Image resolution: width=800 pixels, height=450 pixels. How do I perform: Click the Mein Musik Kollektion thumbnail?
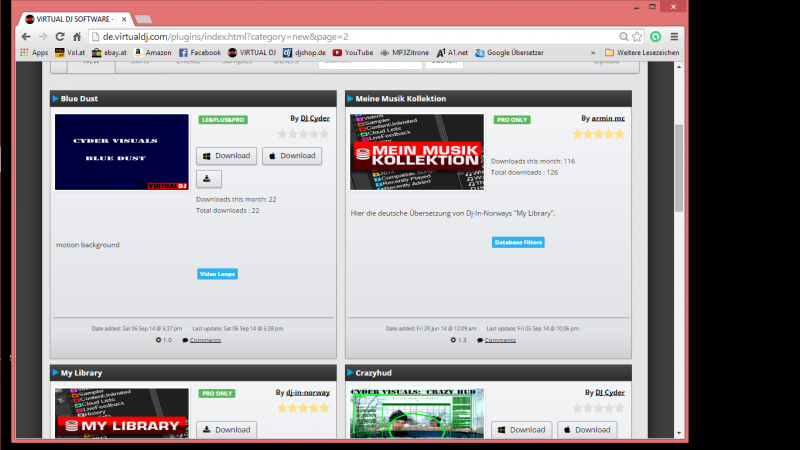point(417,152)
